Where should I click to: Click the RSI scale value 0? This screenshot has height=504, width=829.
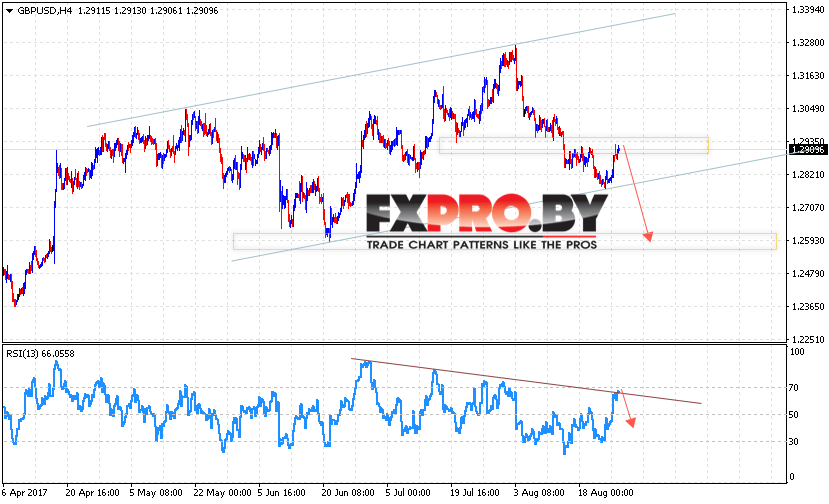[x=791, y=477]
